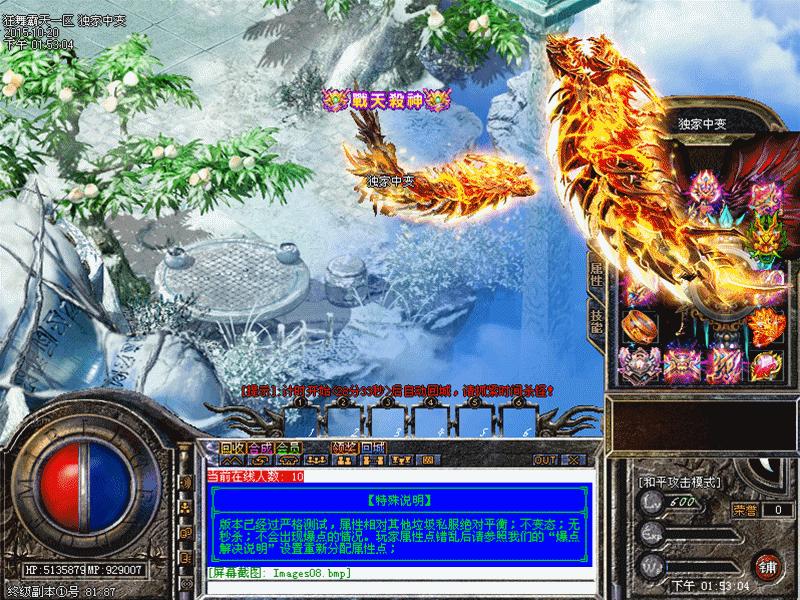Click the top small icon left of chat box
The height and width of the screenshot is (600, 800).
point(186,482)
